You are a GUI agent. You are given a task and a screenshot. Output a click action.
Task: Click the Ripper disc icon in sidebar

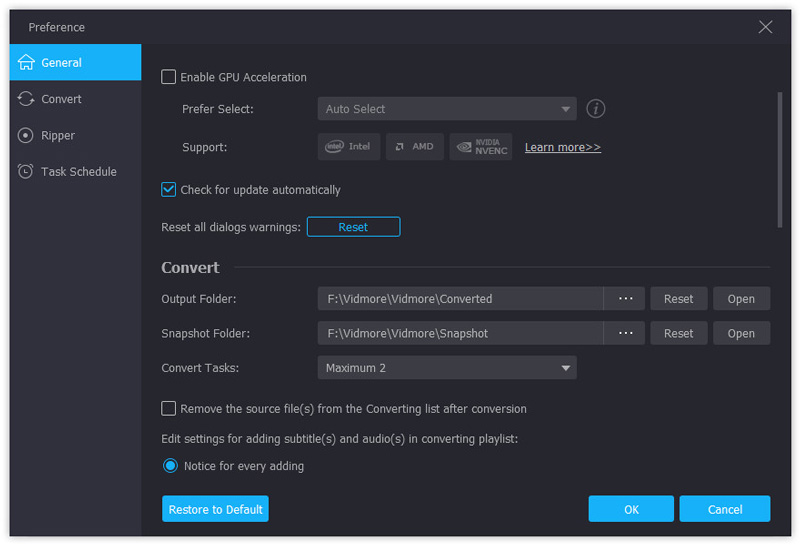[x=26, y=135]
